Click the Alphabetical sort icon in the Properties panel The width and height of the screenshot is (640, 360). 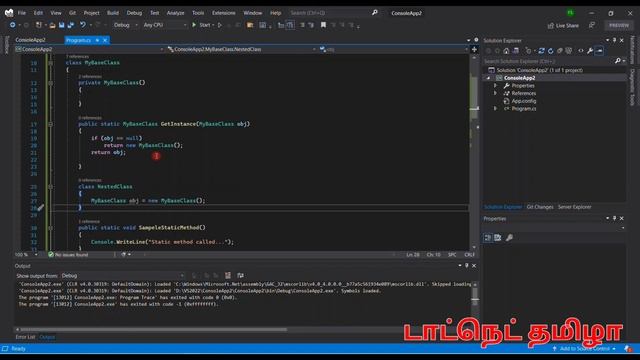pyautogui.click(x=498, y=238)
